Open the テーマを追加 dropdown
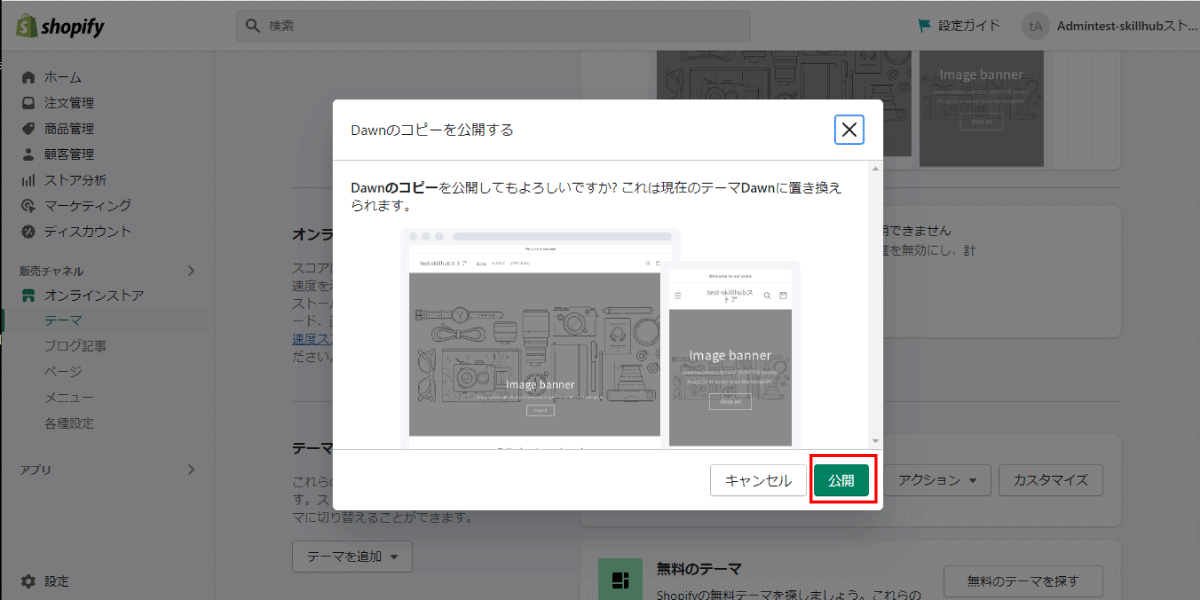This screenshot has width=1200, height=600. [x=352, y=557]
